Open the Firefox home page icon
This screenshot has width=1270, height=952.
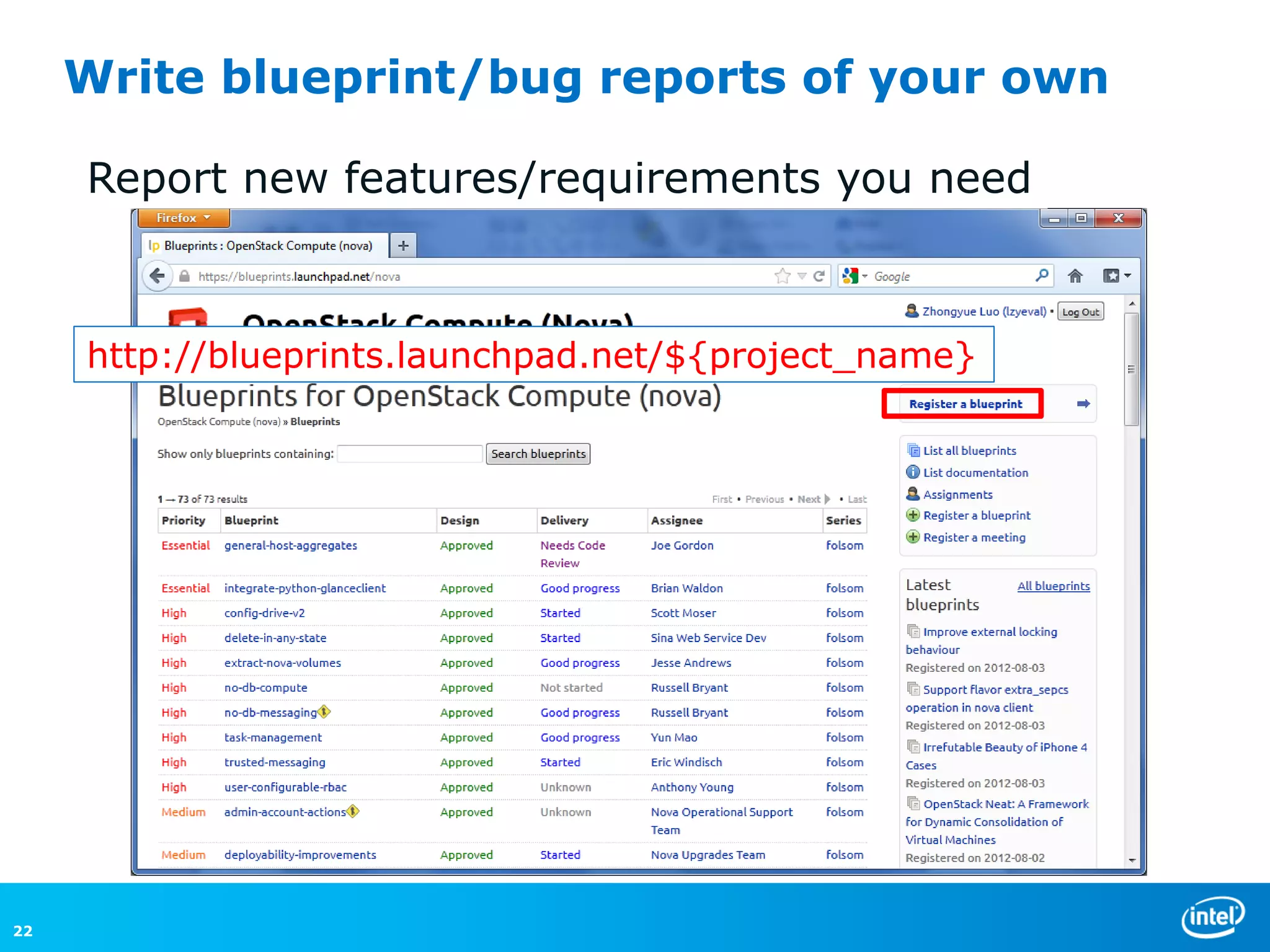pos(1075,276)
